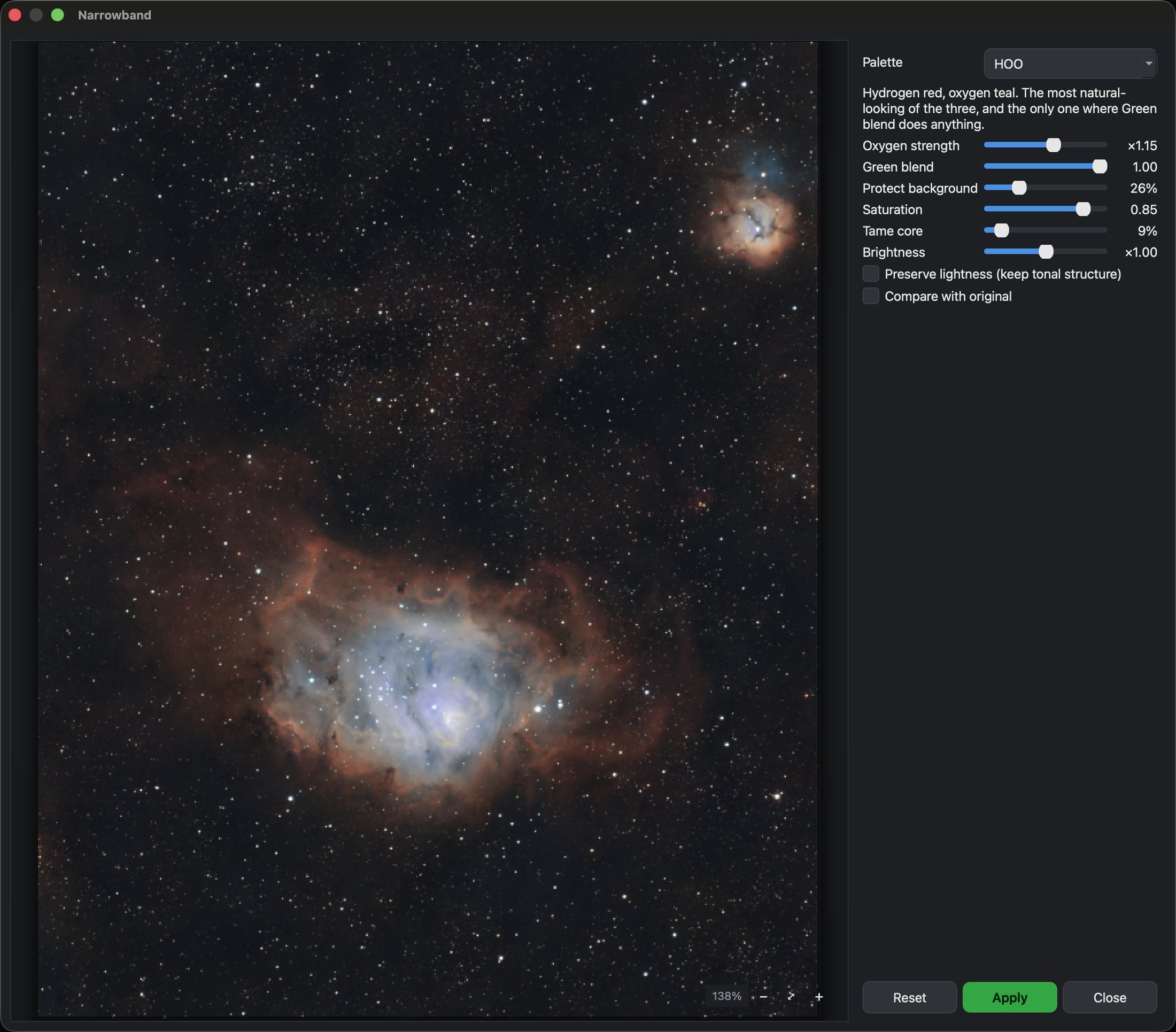Click the 1.00 green blend value

click(1144, 167)
